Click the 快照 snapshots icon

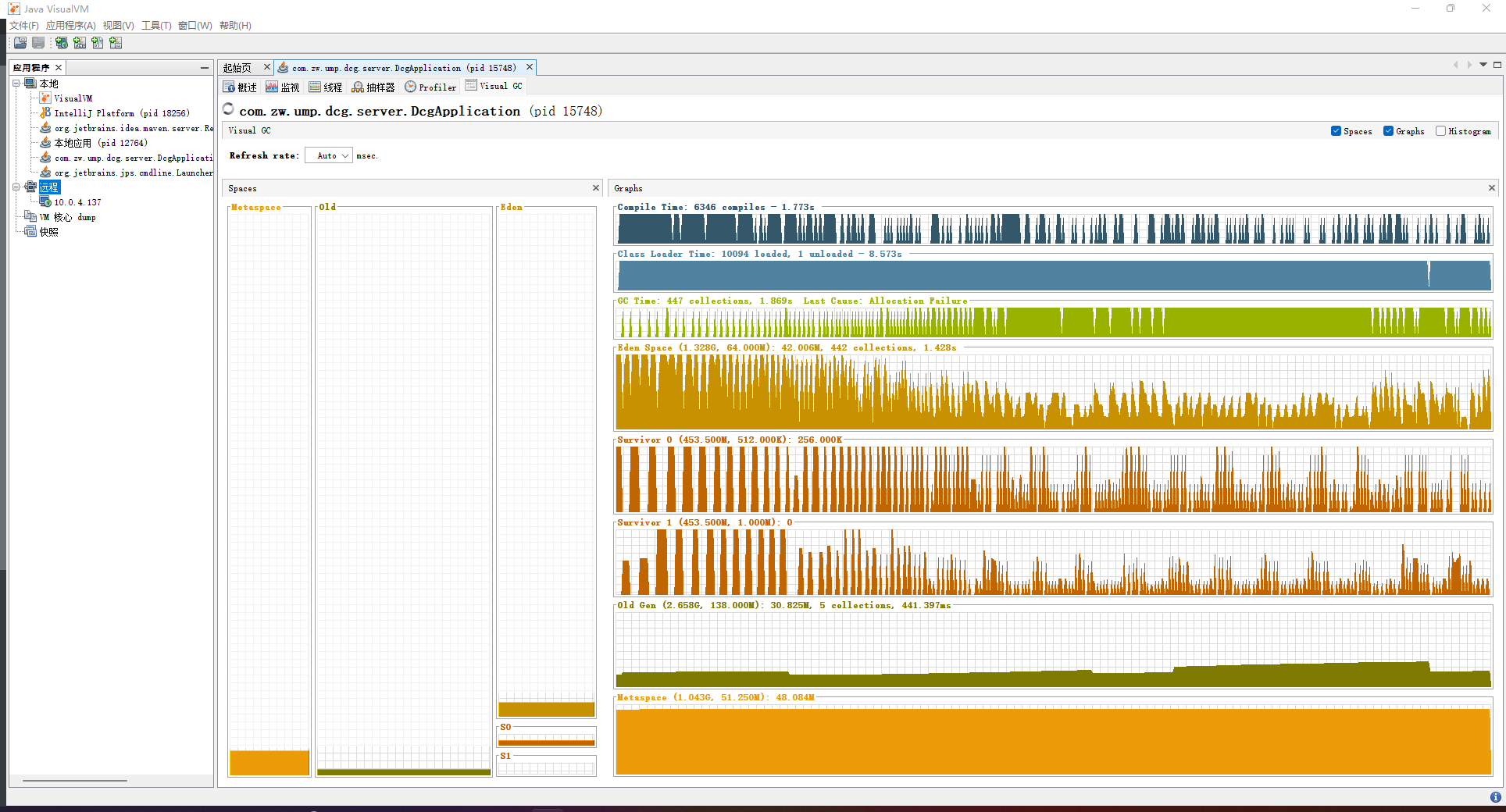click(x=30, y=232)
